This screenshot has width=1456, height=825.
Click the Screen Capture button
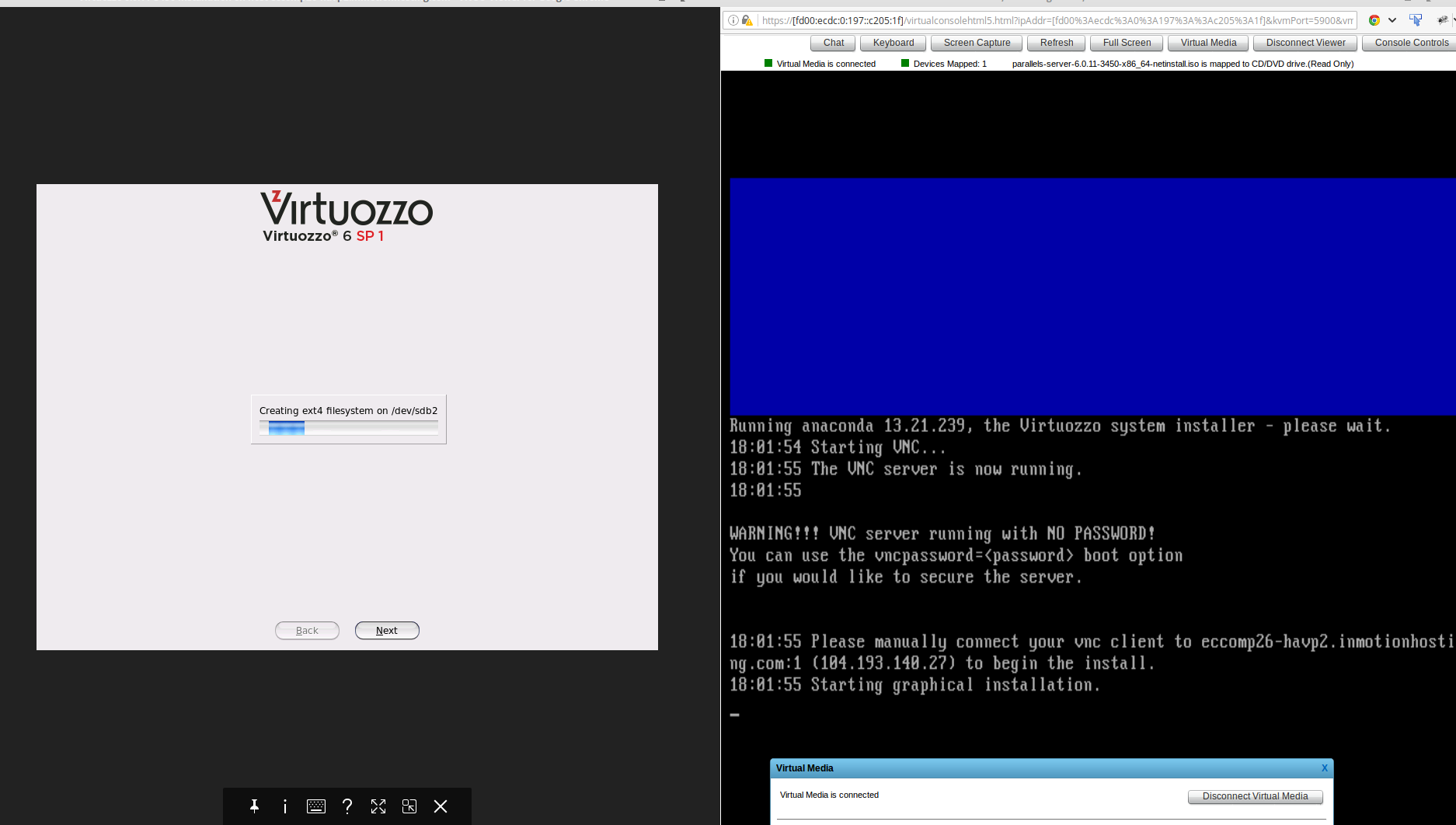[x=977, y=43]
